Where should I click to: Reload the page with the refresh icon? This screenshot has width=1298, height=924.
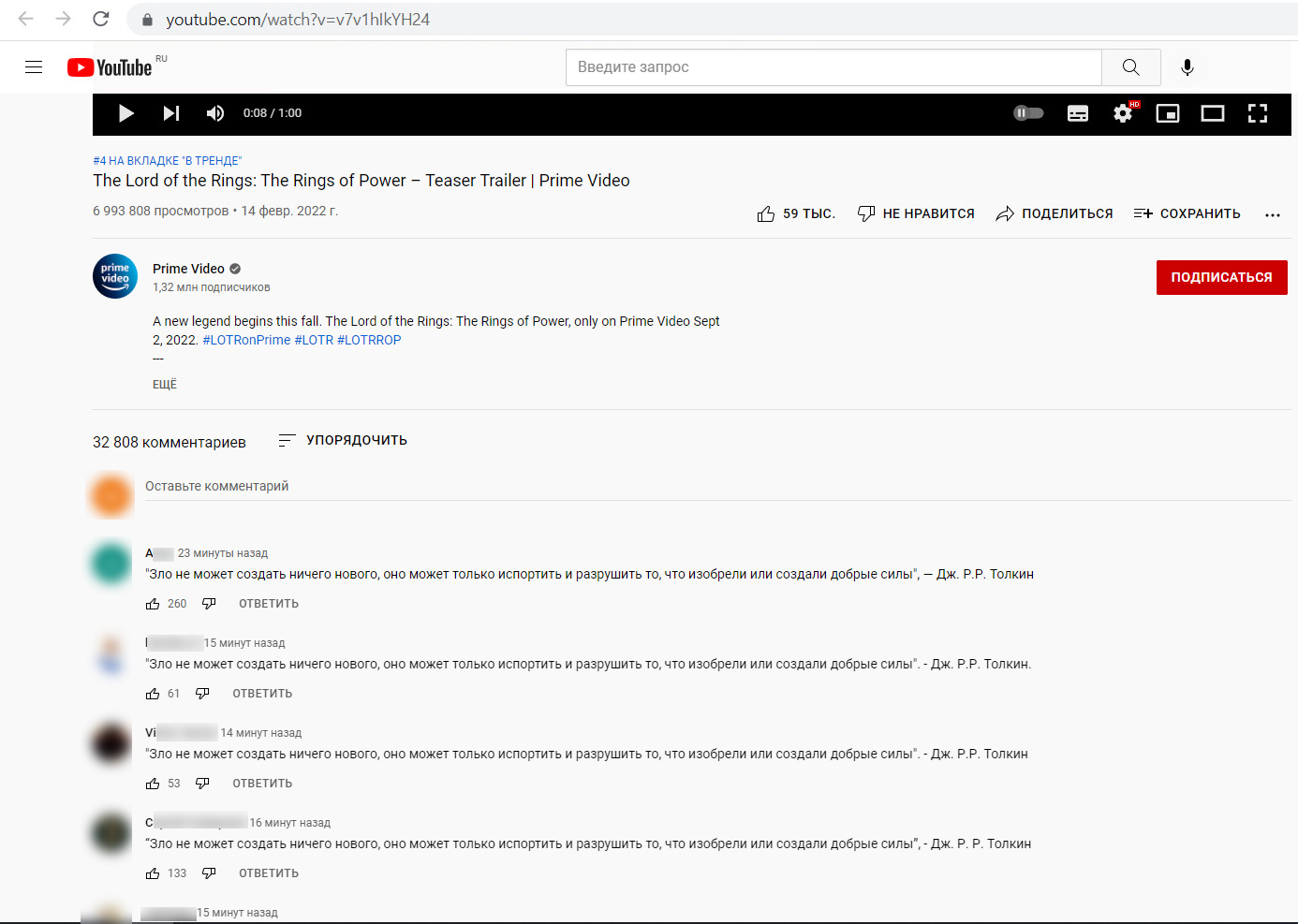(101, 19)
